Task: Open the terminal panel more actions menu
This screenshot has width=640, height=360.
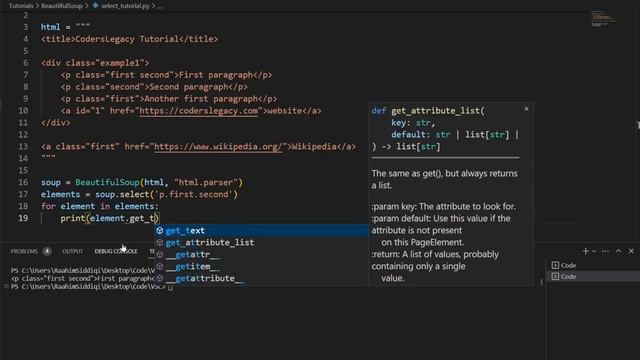Action: pyautogui.click(x=605, y=251)
